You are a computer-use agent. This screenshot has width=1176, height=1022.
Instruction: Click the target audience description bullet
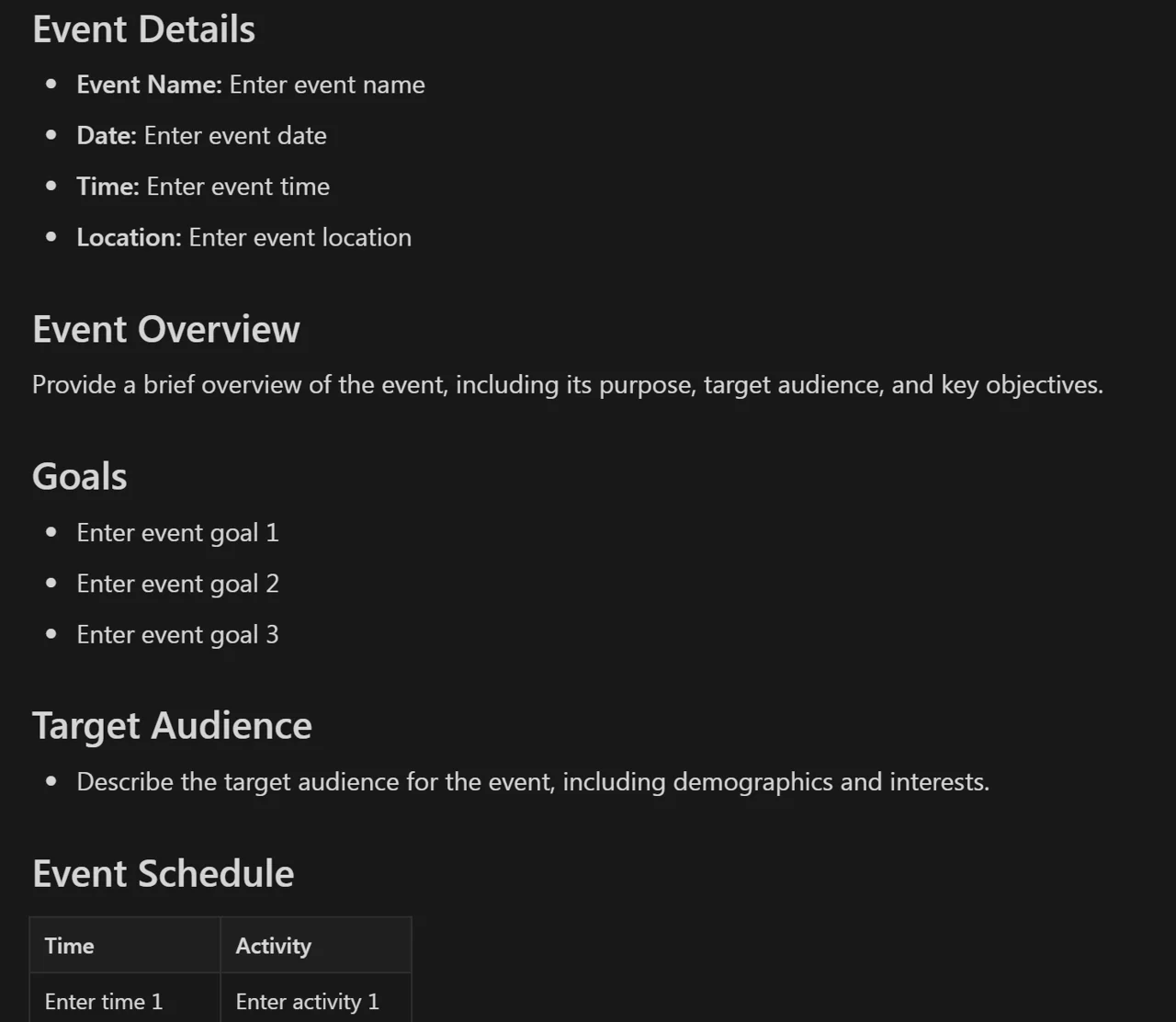(x=533, y=782)
